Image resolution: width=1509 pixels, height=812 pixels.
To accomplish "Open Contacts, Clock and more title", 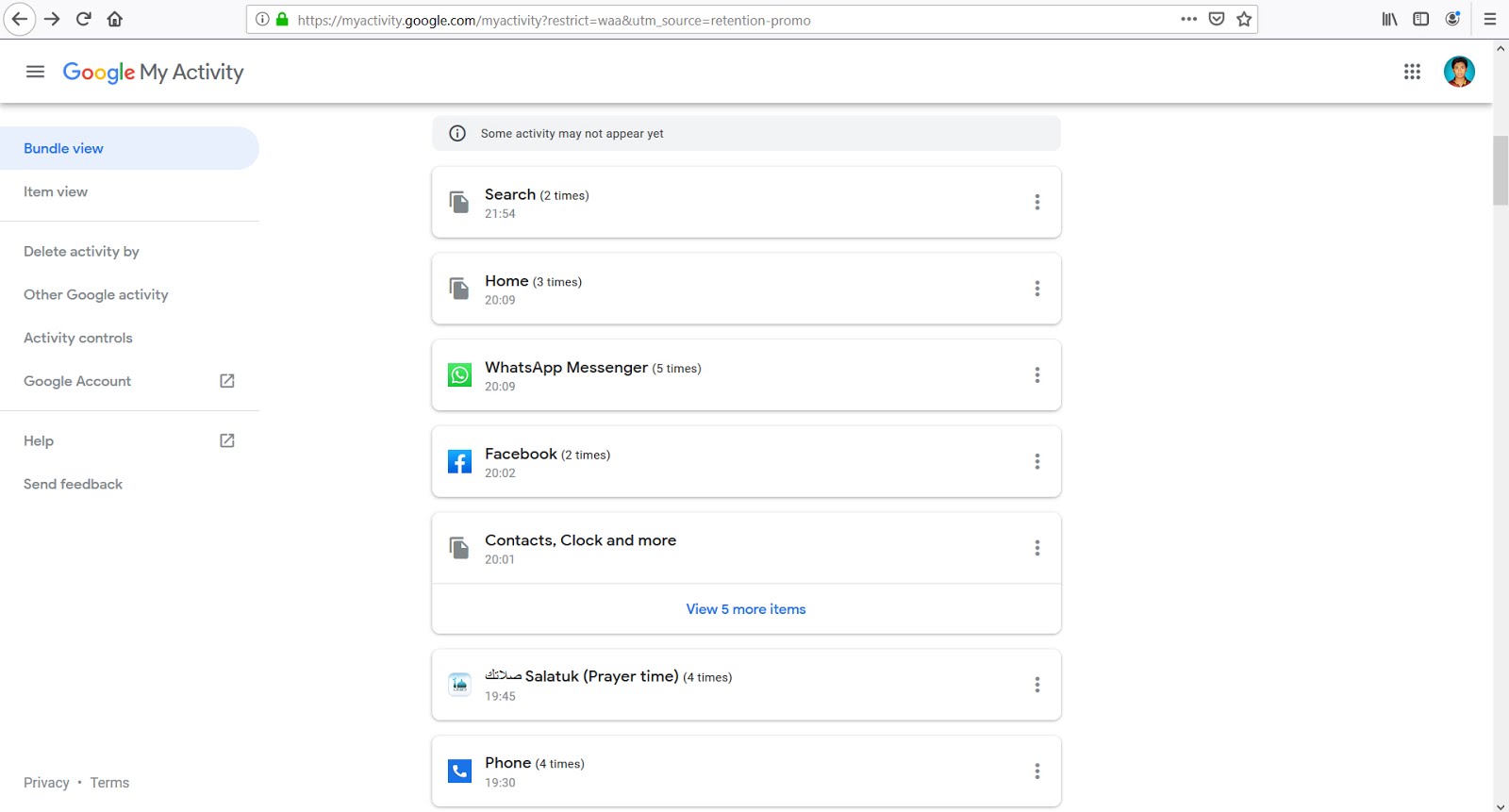I will (580, 540).
